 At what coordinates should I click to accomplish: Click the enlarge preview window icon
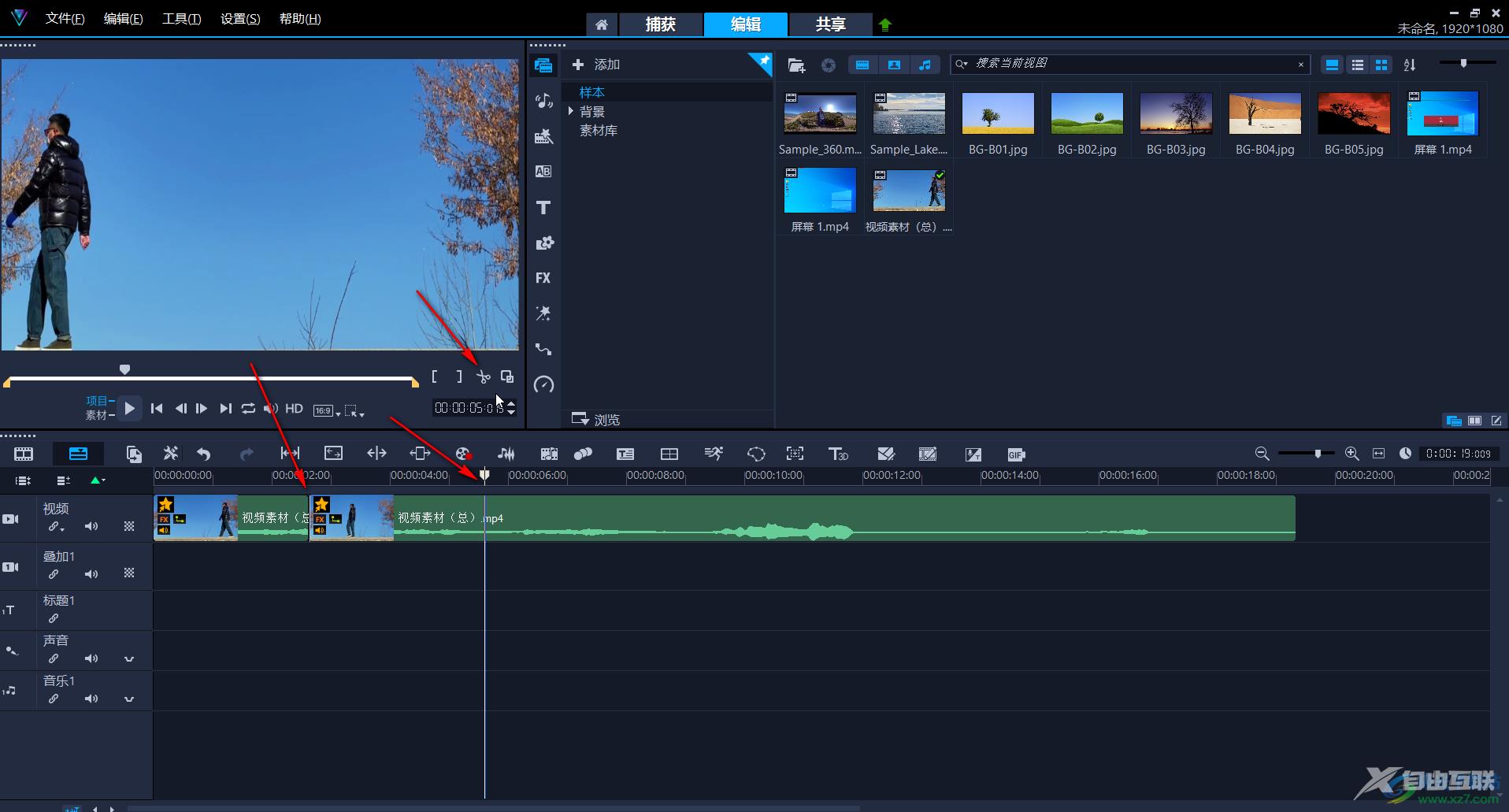(507, 377)
